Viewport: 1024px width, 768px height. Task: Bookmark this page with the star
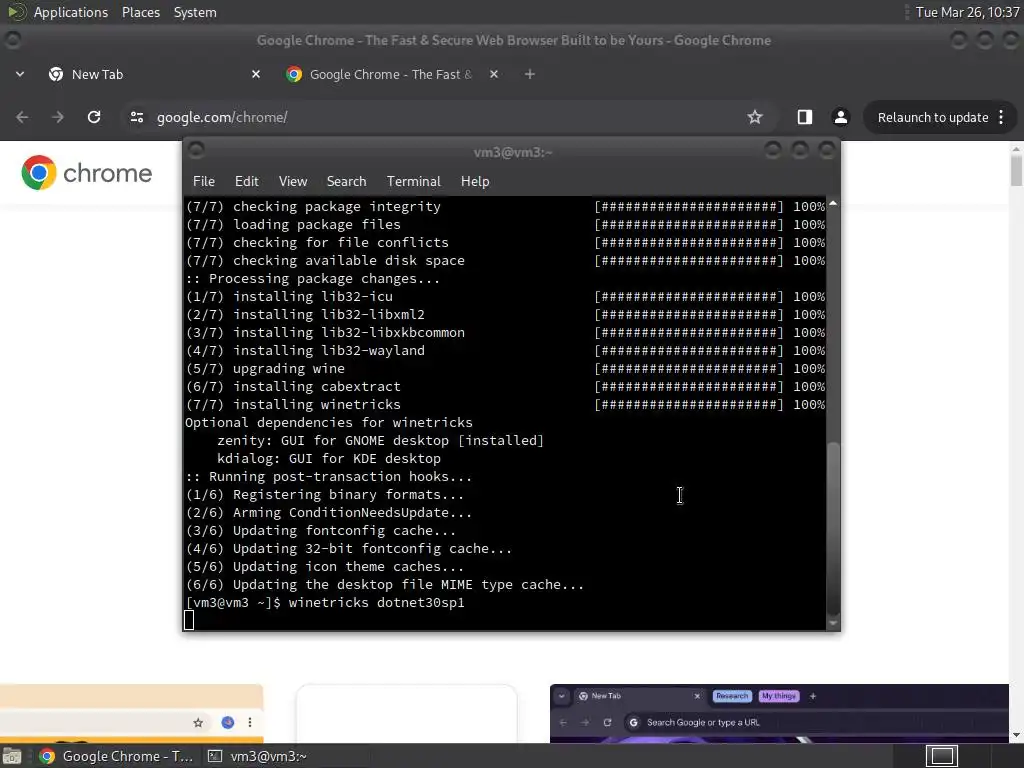coord(755,117)
